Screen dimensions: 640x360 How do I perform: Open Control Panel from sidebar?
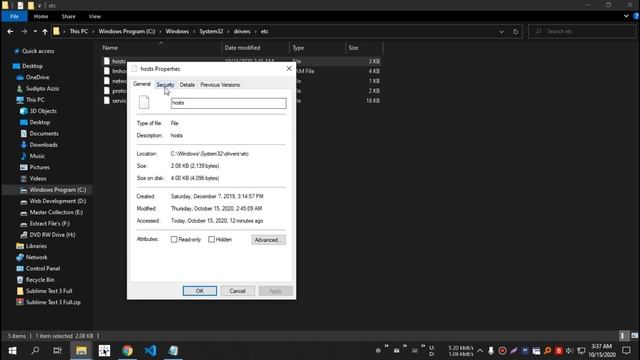[x=43, y=269]
